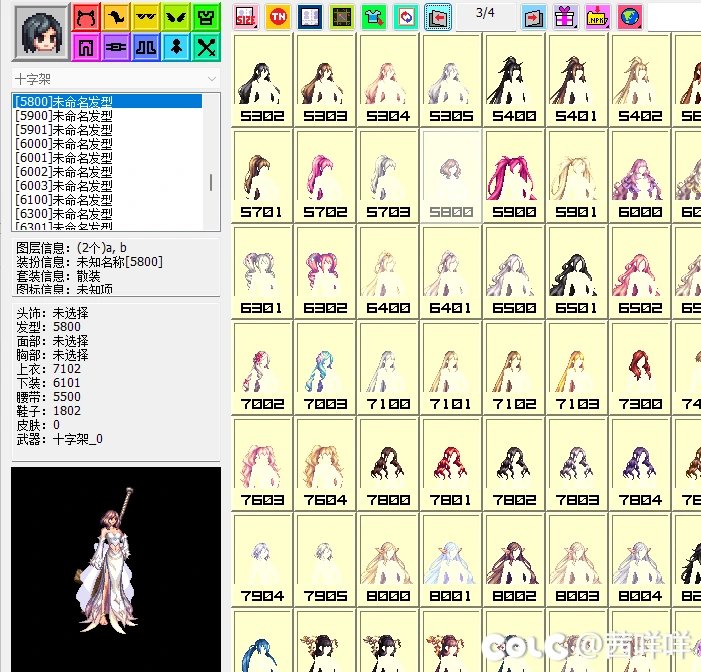This screenshot has width=701, height=672.
Task: Pick magenta twin-tail thumbnail 5900
Action: tap(514, 176)
